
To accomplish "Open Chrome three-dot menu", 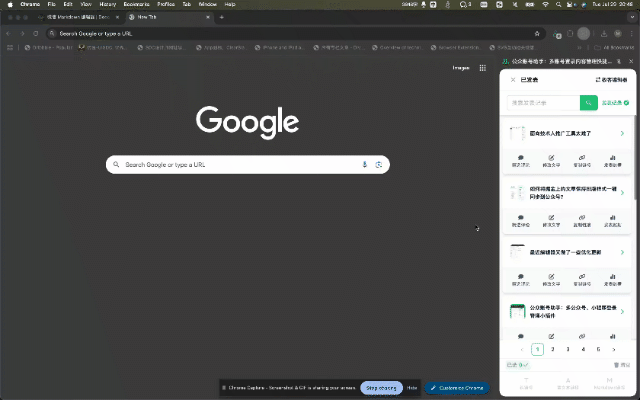I will click(x=631, y=33).
